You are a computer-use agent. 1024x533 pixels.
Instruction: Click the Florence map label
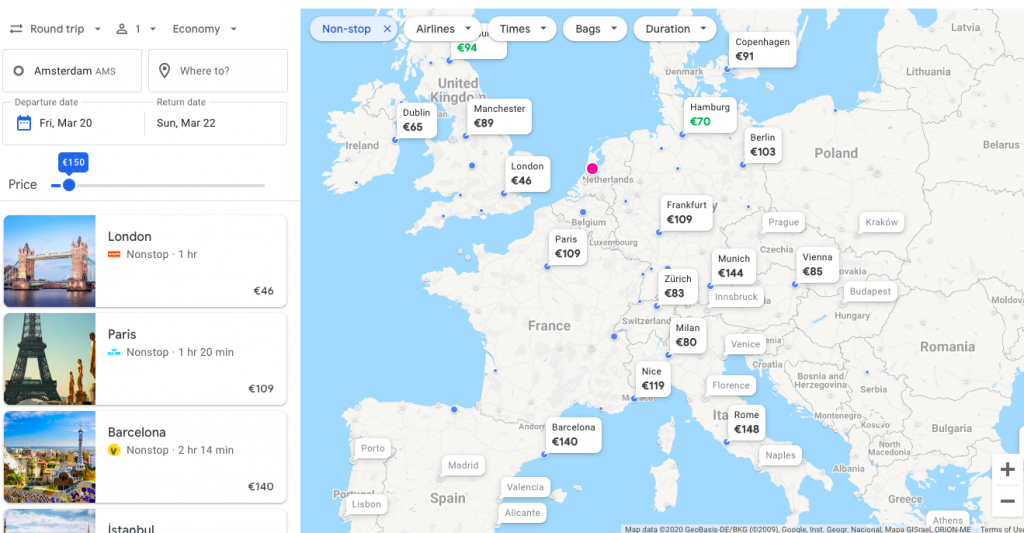[731, 385]
